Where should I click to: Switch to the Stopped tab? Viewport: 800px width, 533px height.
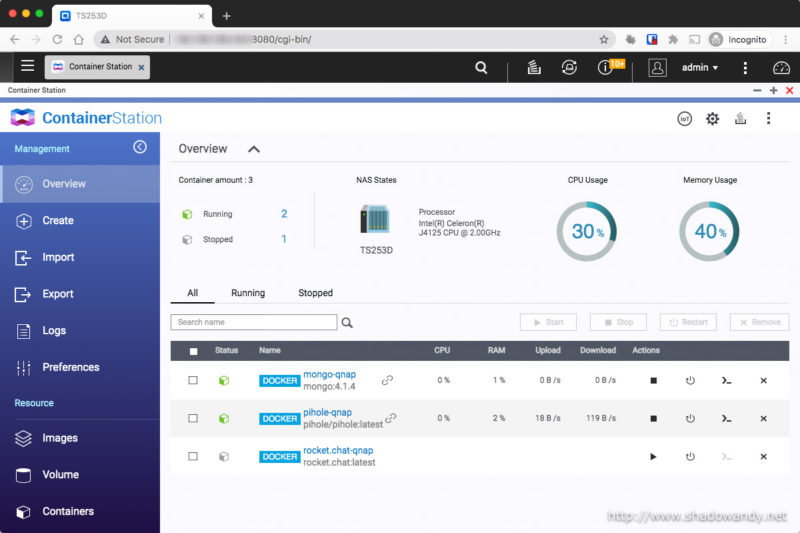pos(315,293)
